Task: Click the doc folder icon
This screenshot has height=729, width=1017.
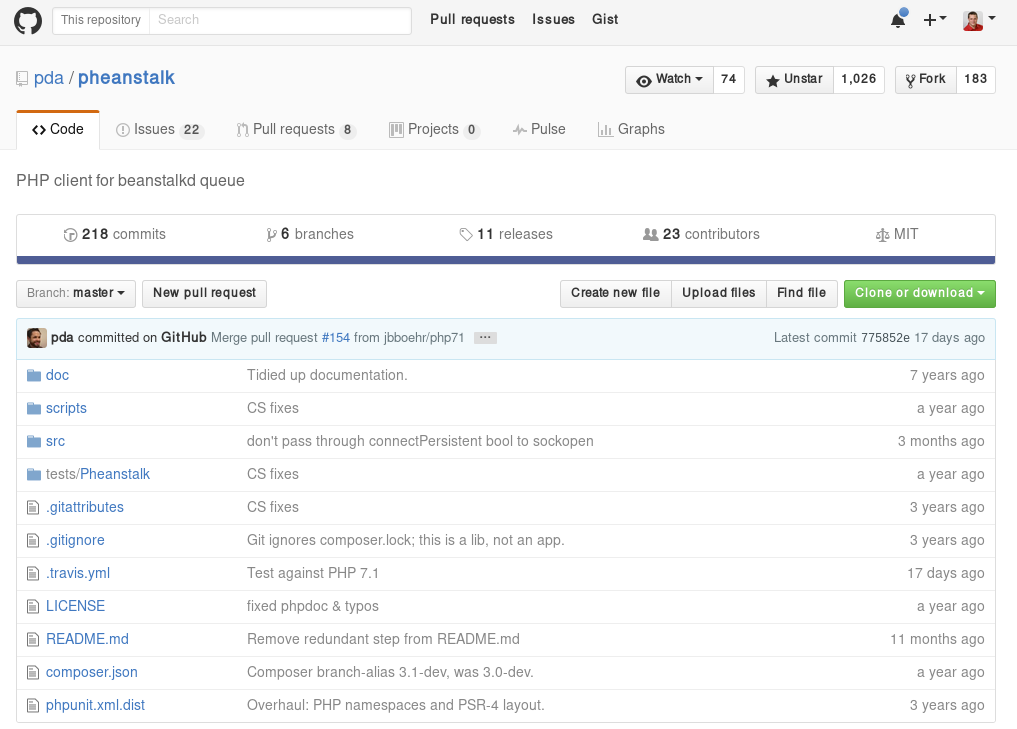Action: [34, 376]
